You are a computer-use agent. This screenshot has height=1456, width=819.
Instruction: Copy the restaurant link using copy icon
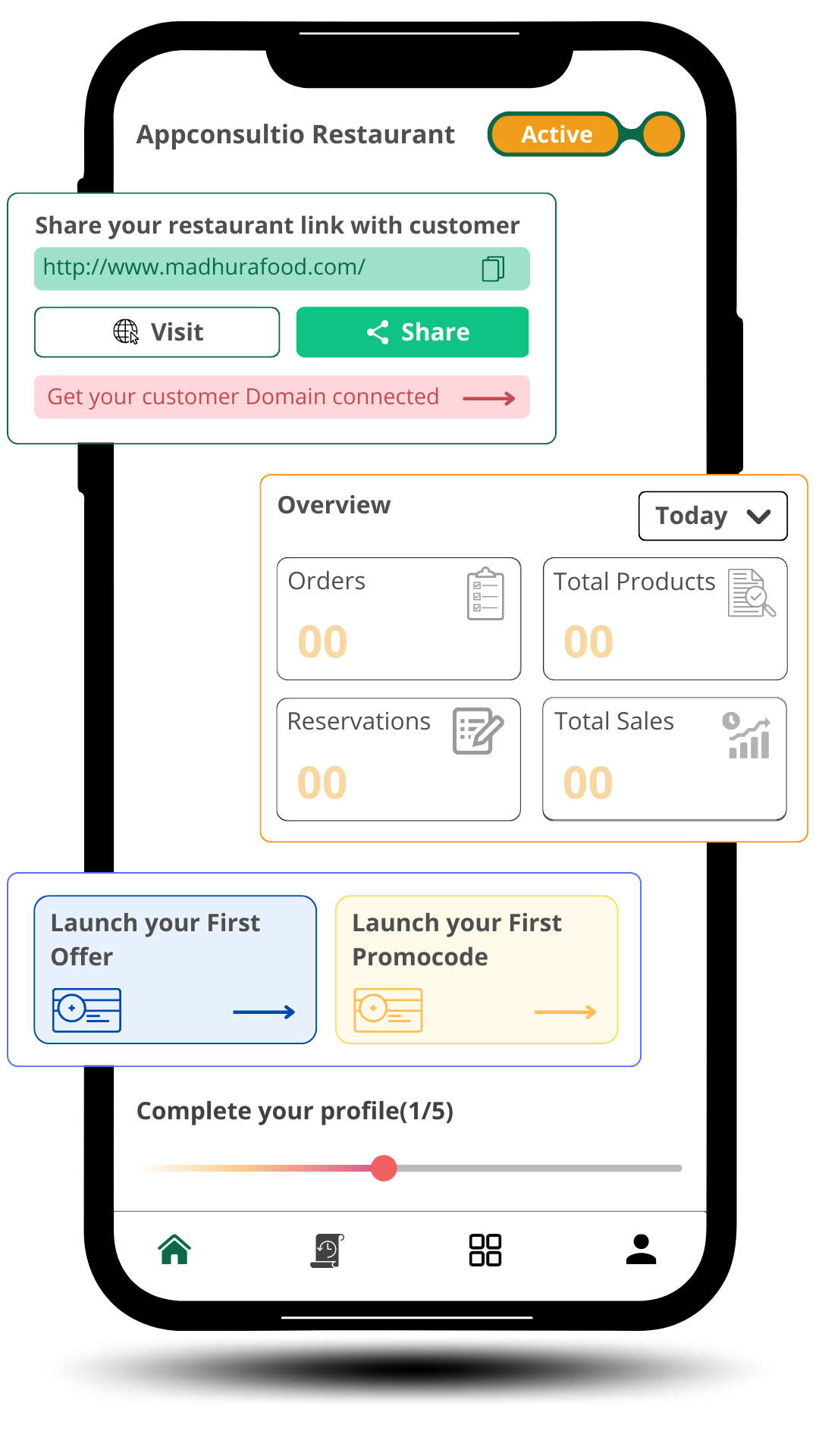[493, 268]
